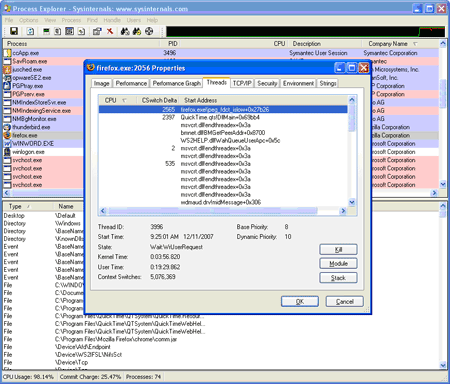Image resolution: width=450 pixels, height=384 pixels.
Task: Click thread list scroll-down arrow
Action: [352, 202]
